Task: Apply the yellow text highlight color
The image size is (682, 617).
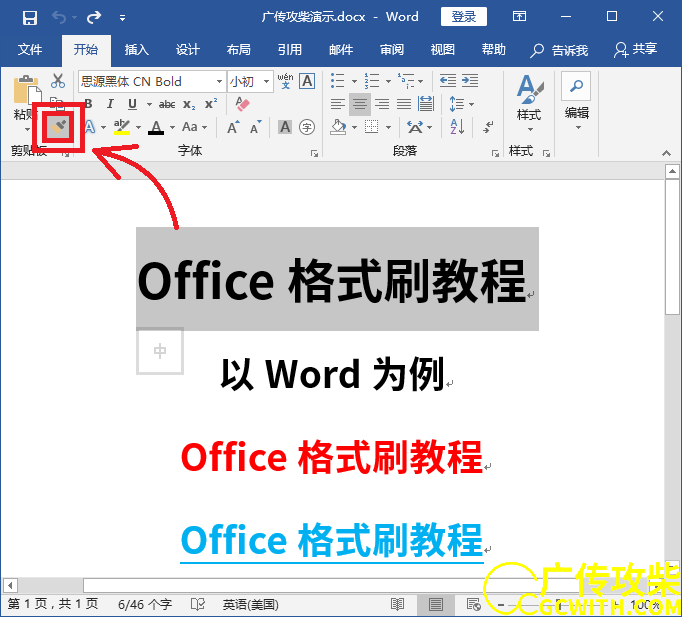Action: pos(122,127)
